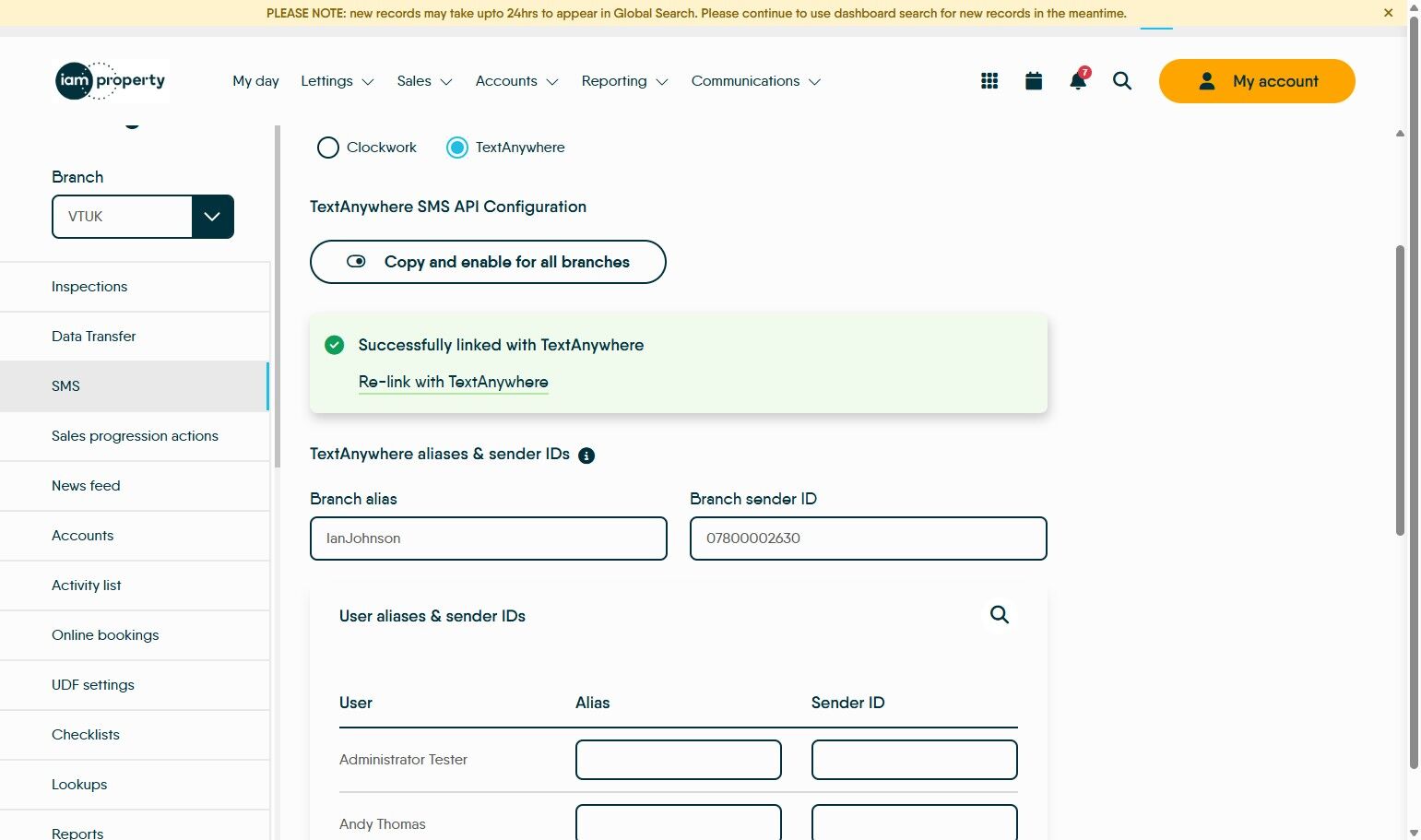Click the Branch alias input field
This screenshot has height=840, width=1421.
[x=489, y=538]
